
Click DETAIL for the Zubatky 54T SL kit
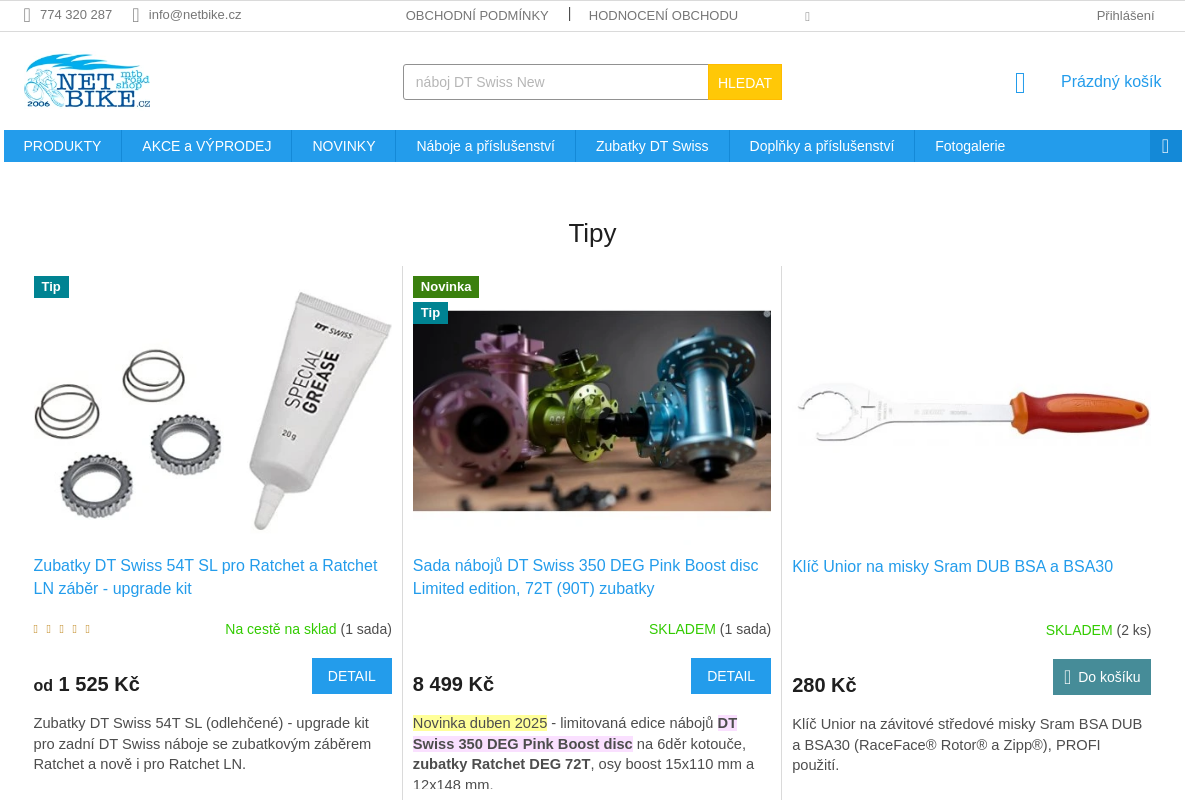[x=352, y=676]
